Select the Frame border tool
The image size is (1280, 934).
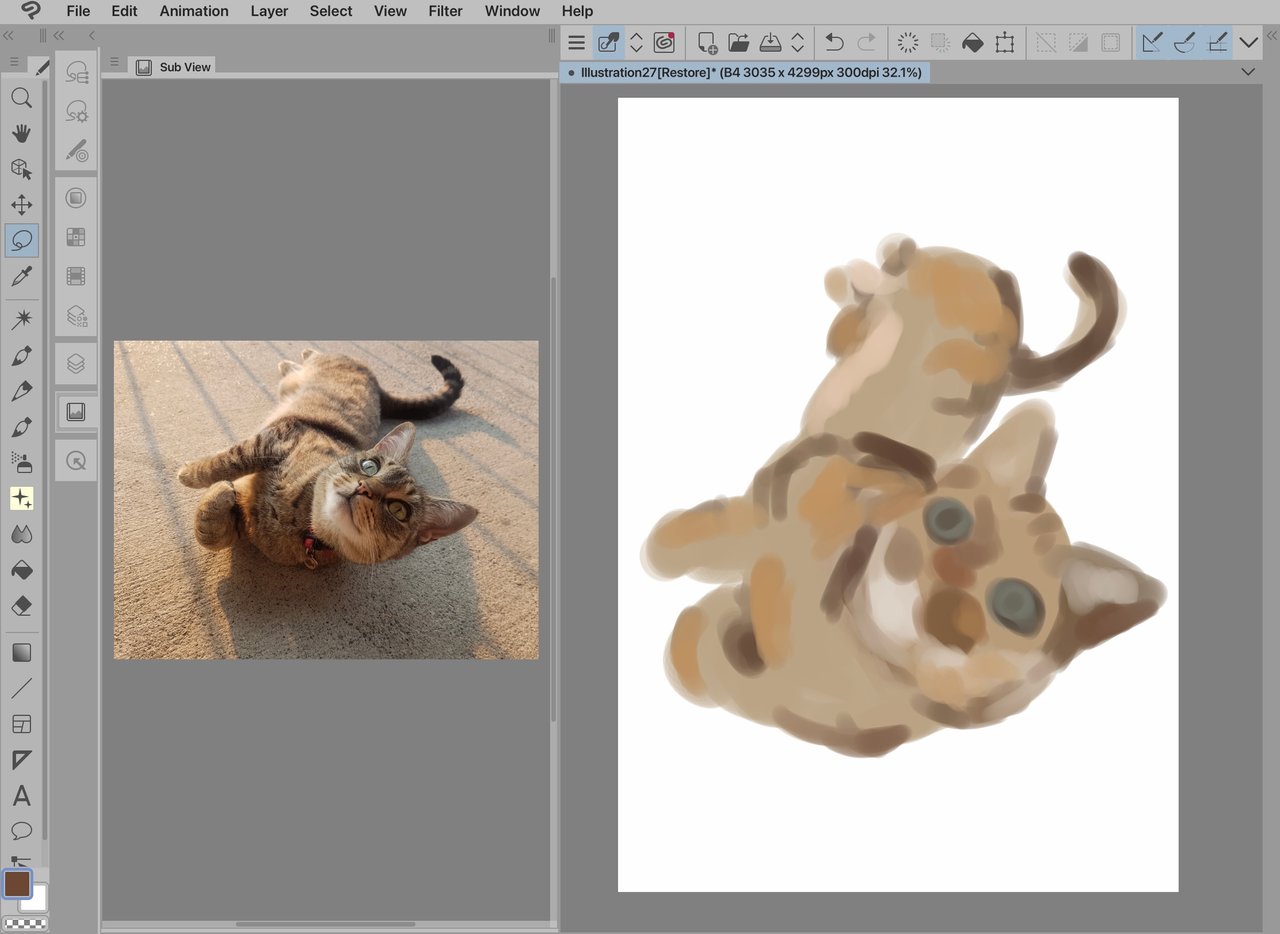pyautogui.click(x=21, y=724)
